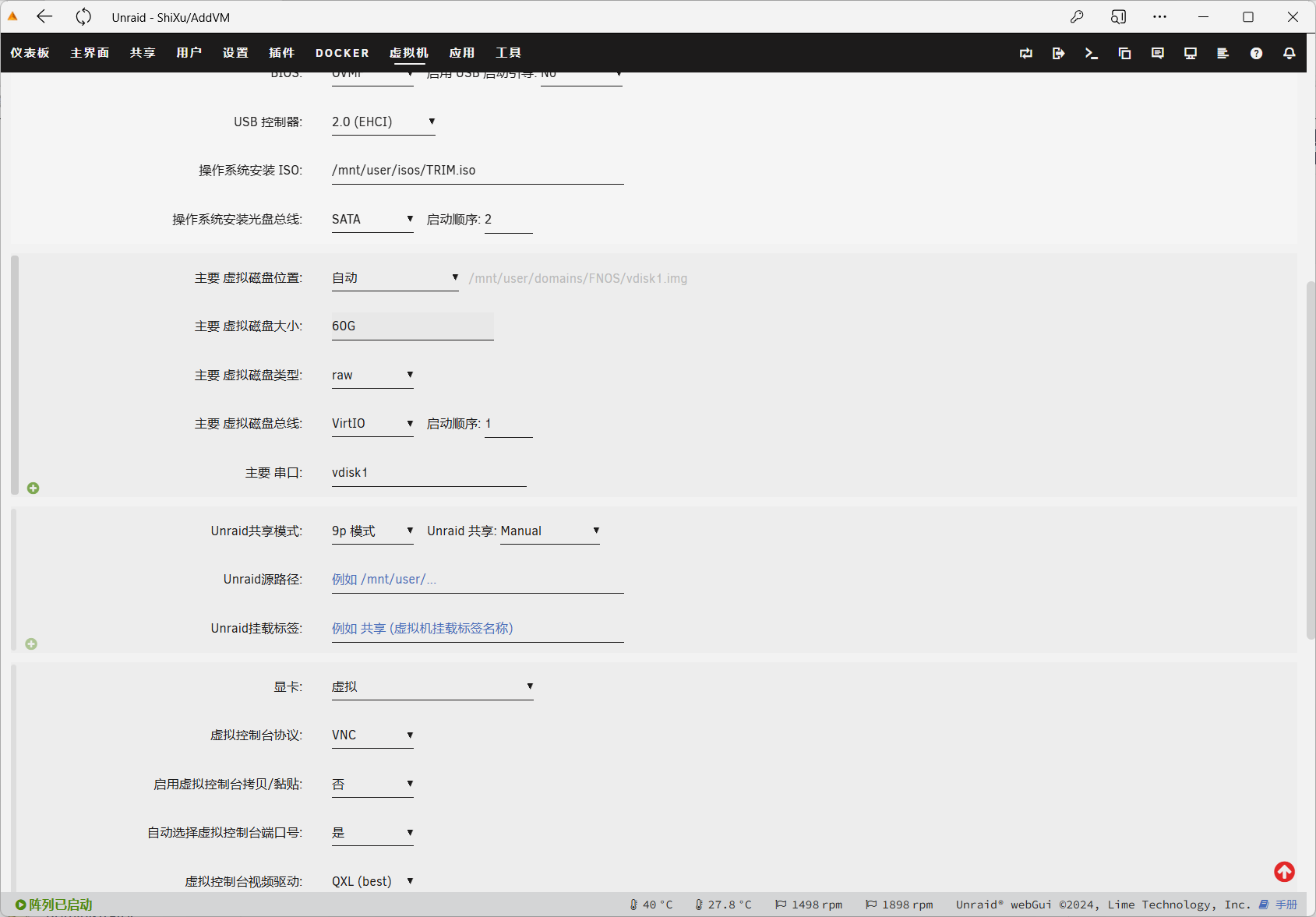Open the 仪表板 menu tab
Screen dimensions: 1316x917
tap(30, 53)
